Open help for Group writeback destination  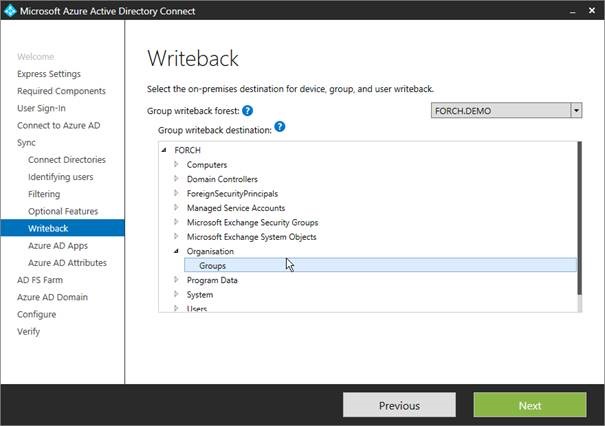click(x=280, y=127)
